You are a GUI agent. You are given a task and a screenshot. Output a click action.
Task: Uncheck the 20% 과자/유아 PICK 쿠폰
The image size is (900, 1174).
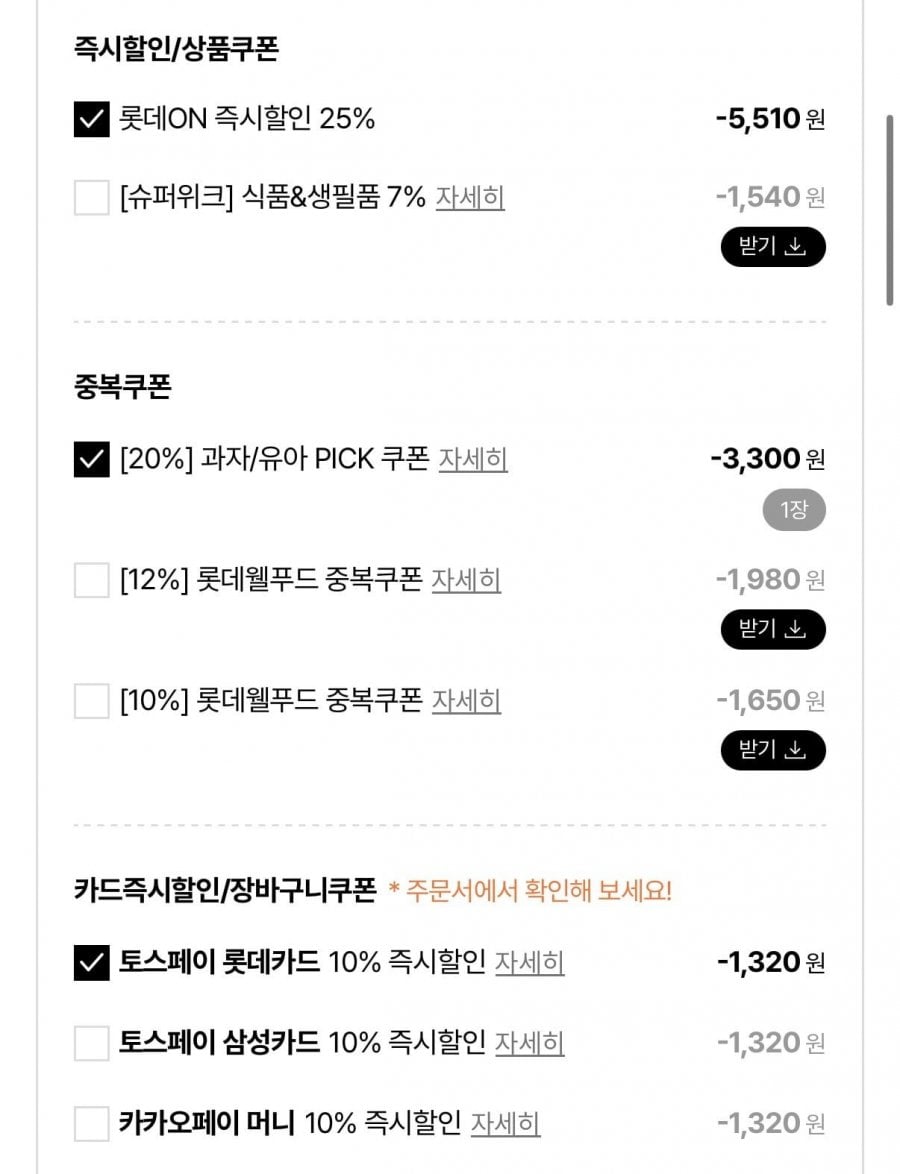point(92,460)
